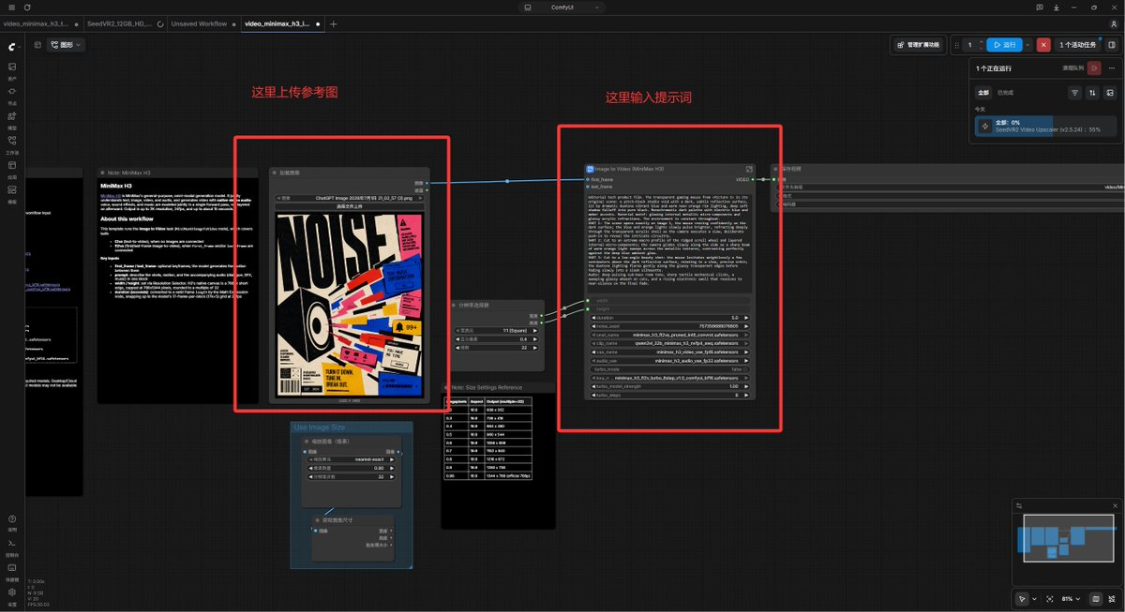
Task: Click the NOISE poster image preview
Action: coord(349,305)
